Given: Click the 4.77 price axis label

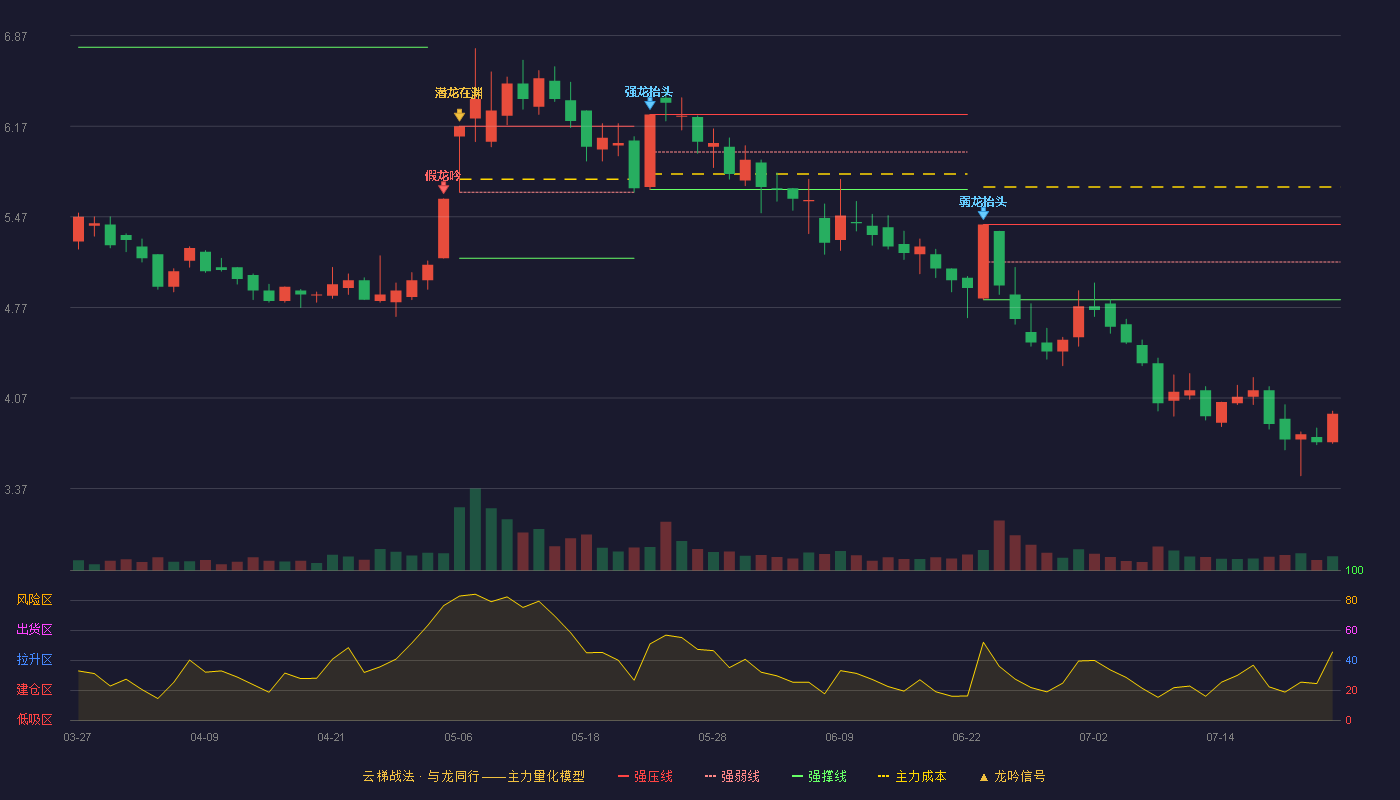Looking at the screenshot, I should 15,309.
